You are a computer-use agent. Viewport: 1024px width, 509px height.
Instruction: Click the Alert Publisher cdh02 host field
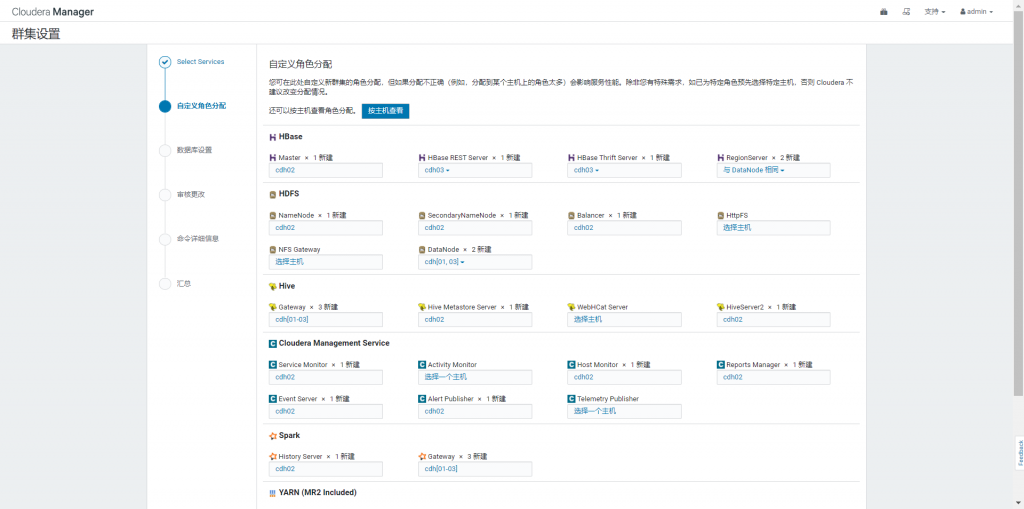[475, 412]
